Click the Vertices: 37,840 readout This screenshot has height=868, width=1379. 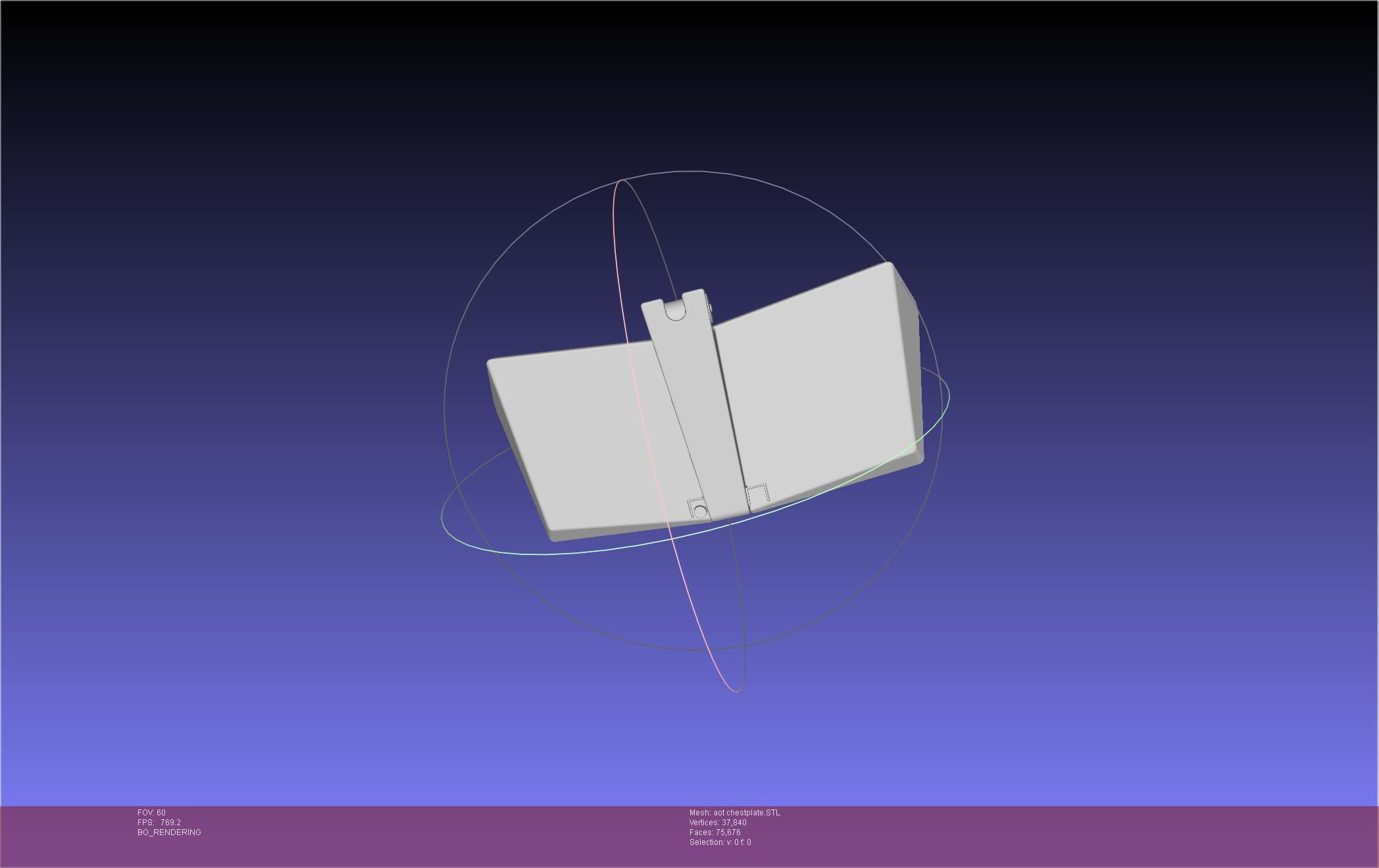(717, 823)
